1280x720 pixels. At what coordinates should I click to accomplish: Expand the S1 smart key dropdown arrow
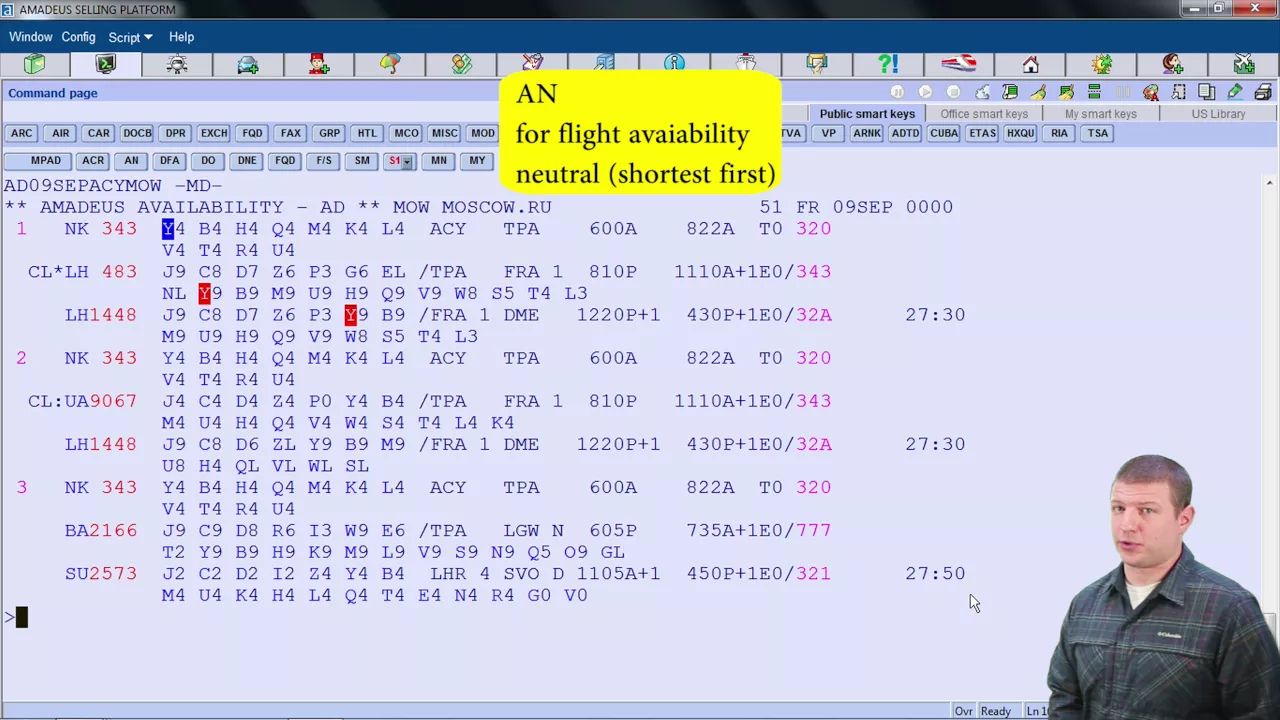[407, 161]
